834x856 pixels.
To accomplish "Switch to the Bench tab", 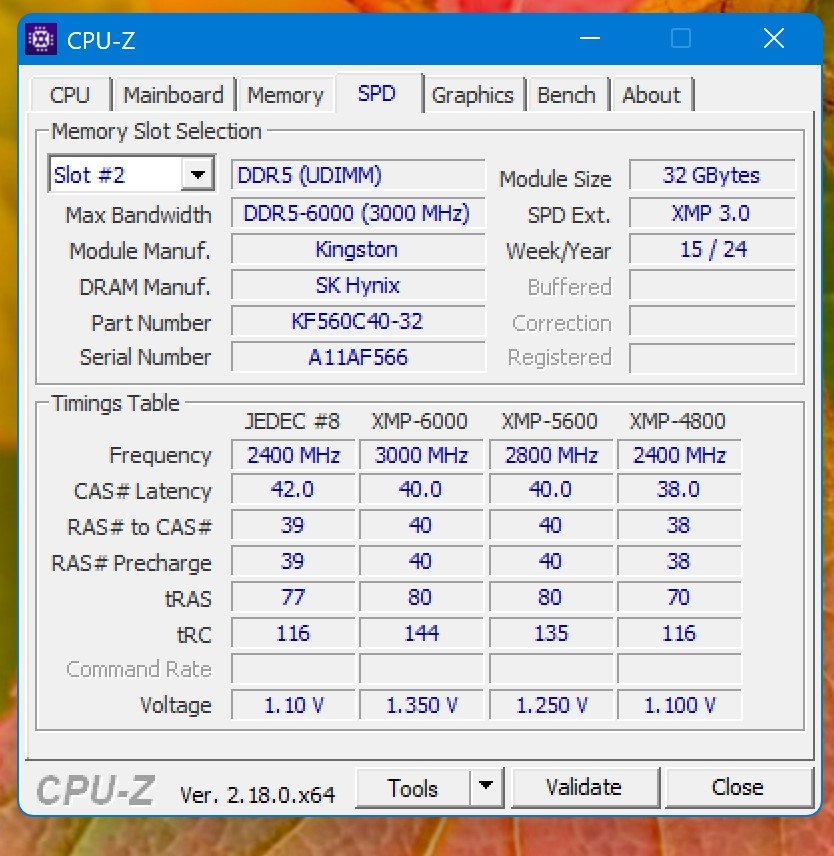I will 567,95.
